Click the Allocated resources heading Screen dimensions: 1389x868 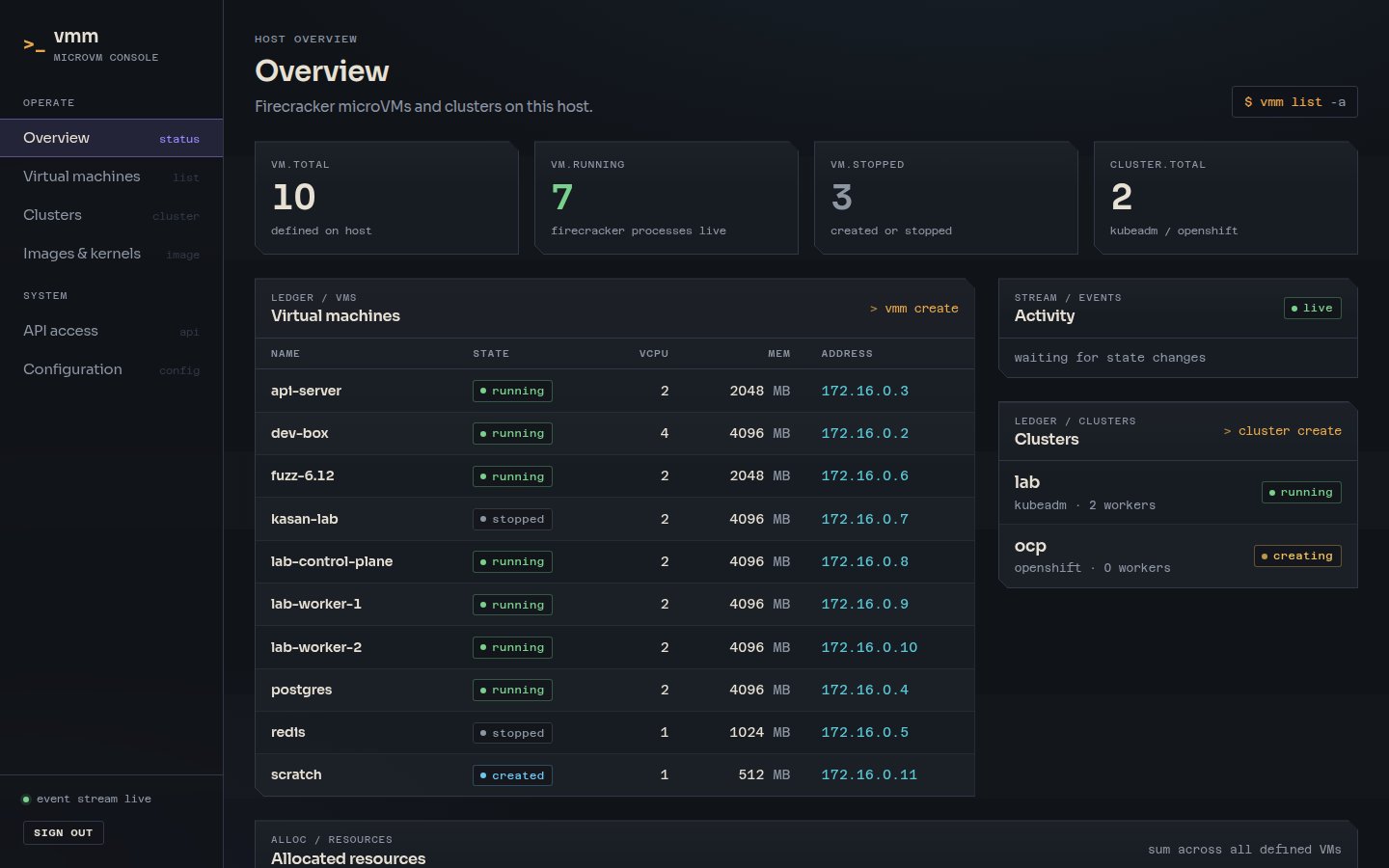click(x=348, y=858)
